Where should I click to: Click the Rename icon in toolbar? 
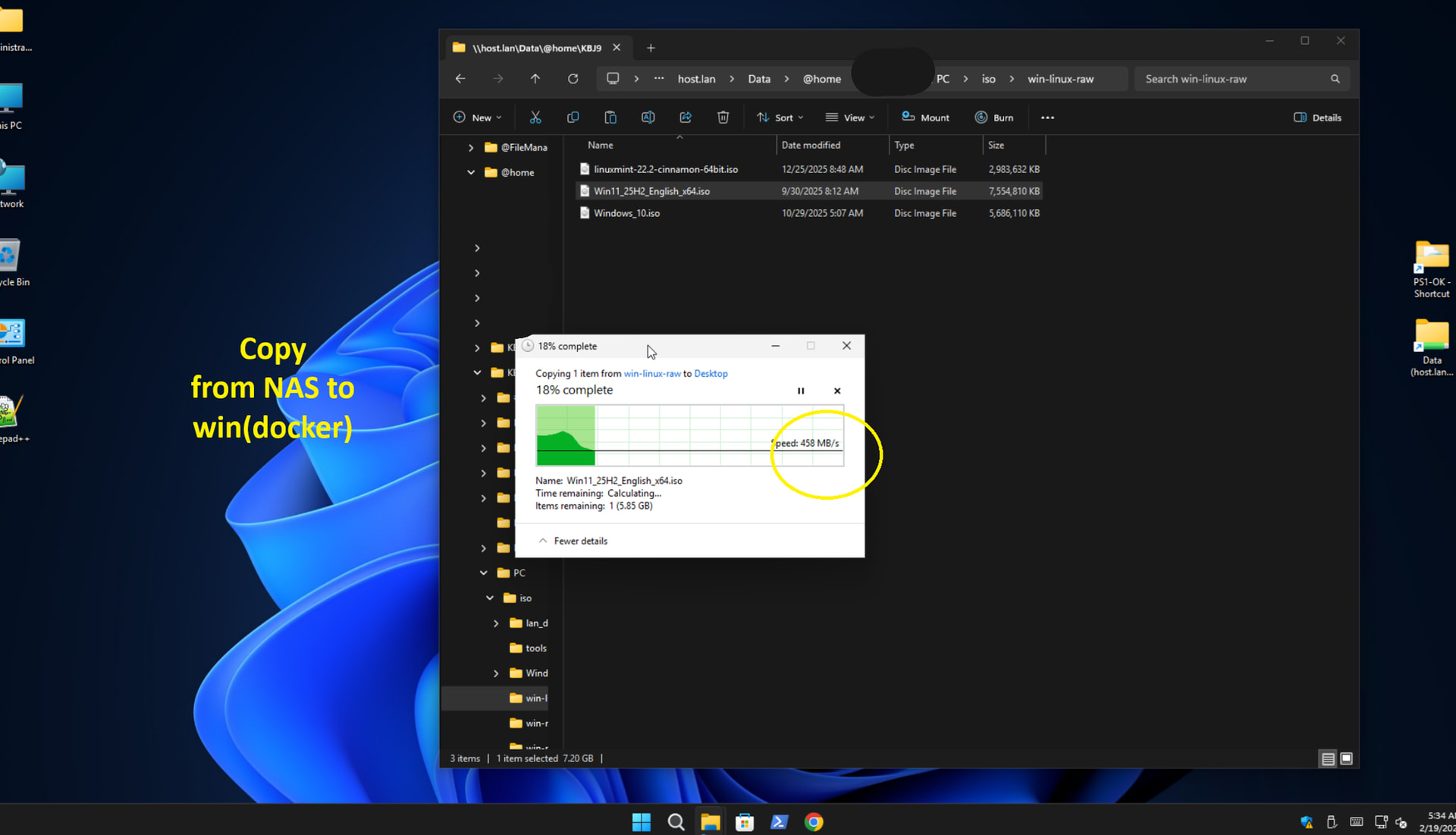(648, 118)
